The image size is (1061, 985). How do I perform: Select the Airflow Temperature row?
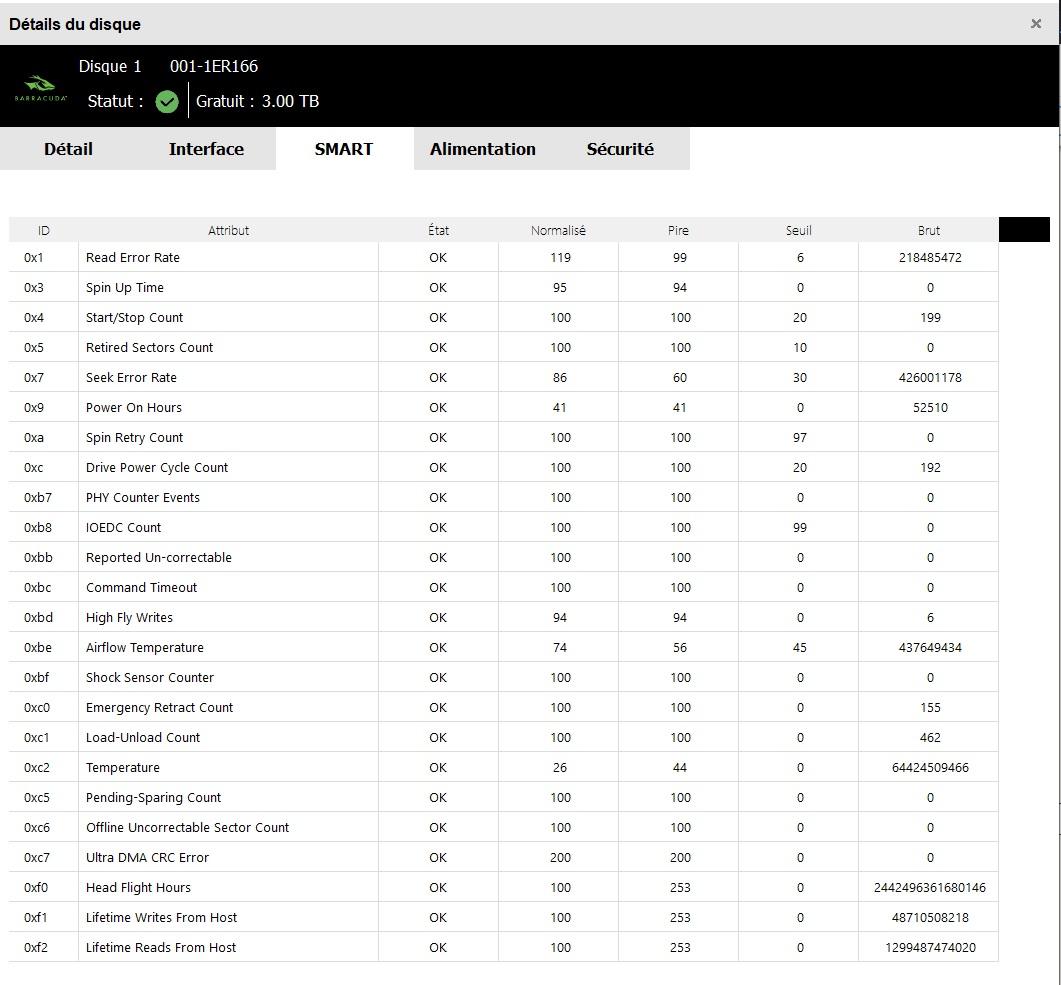(x=503, y=647)
